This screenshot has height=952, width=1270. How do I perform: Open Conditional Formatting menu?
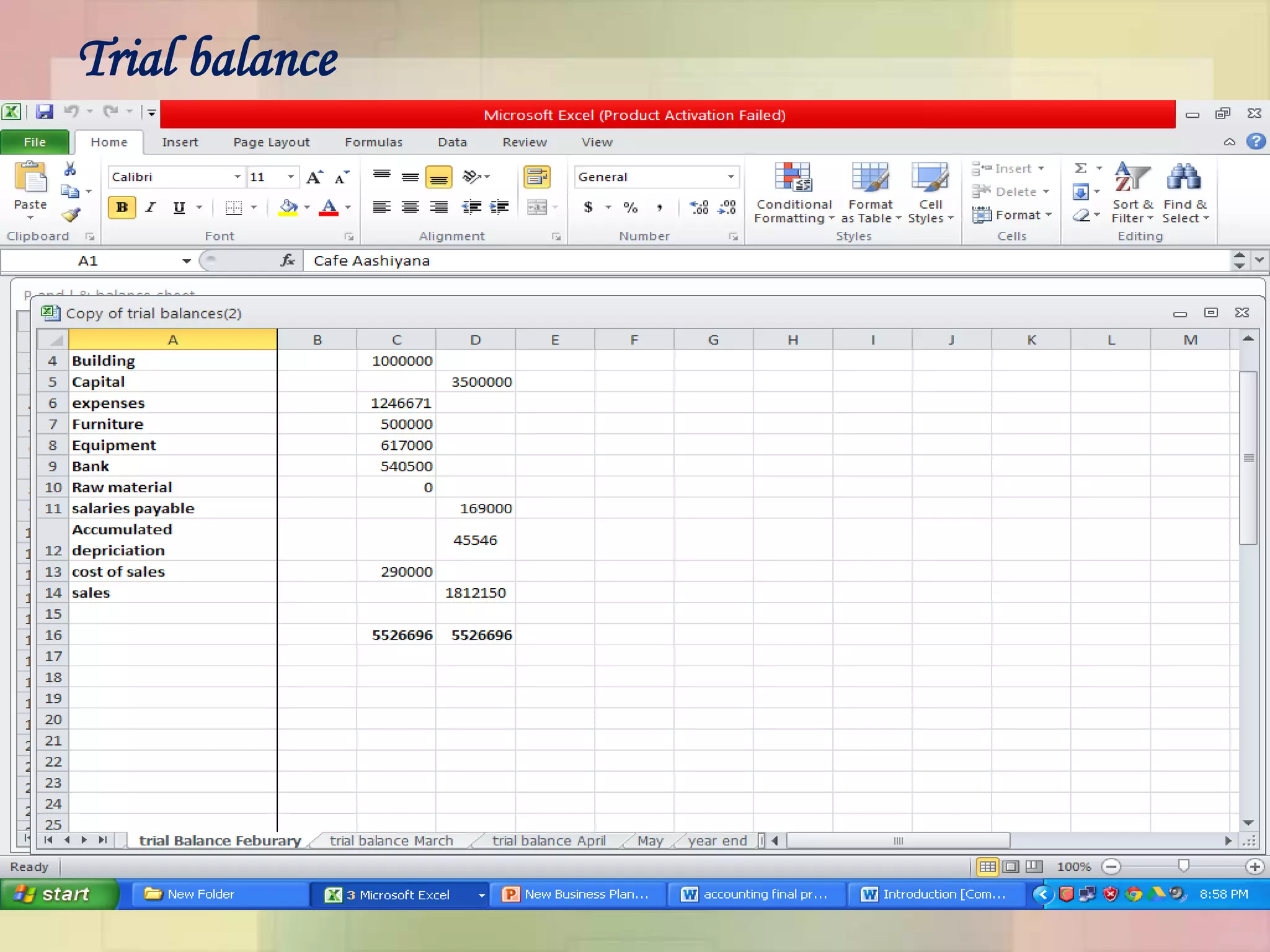(x=794, y=193)
